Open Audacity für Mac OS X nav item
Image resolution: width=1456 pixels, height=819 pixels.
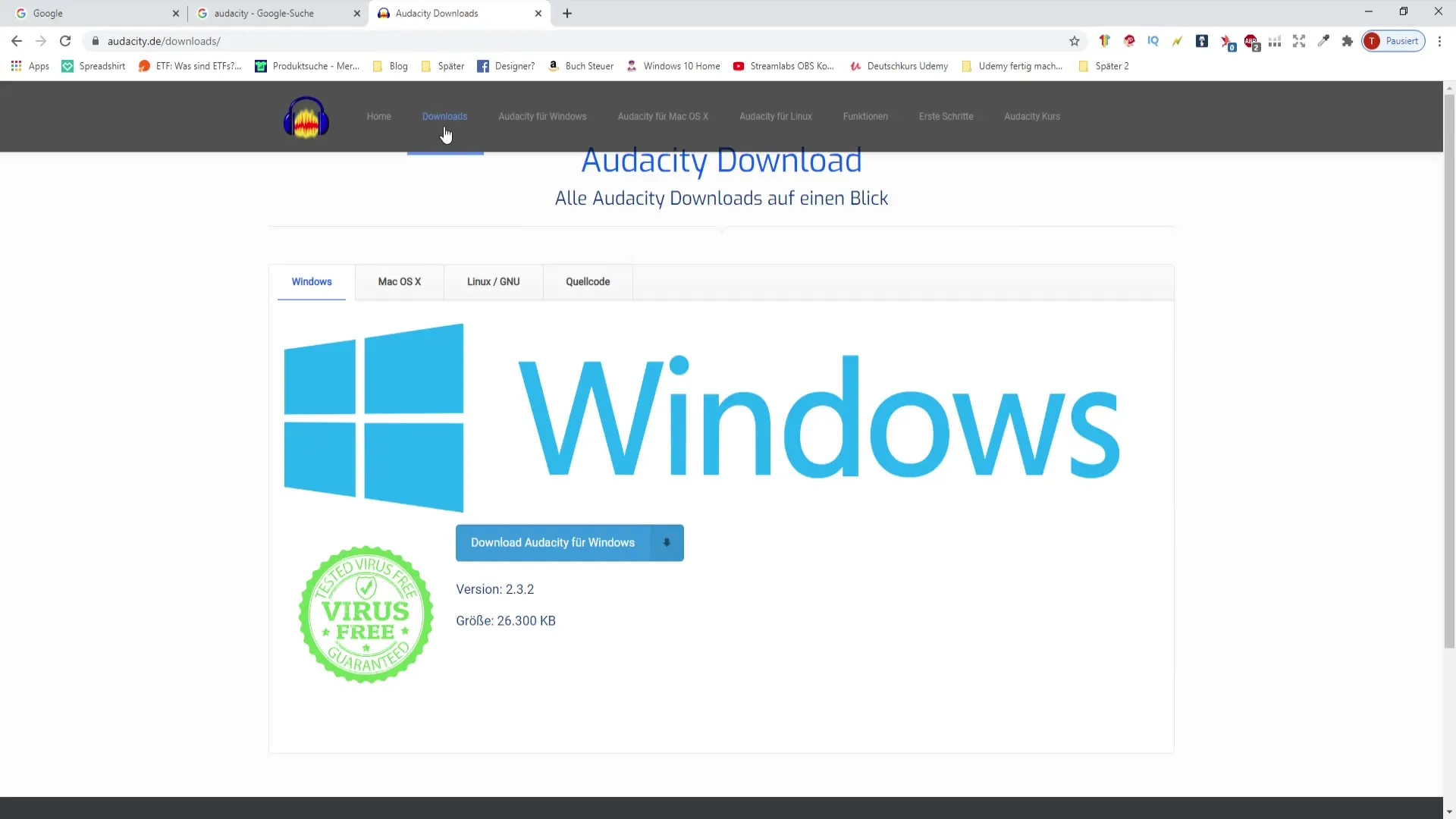[x=663, y=117]
